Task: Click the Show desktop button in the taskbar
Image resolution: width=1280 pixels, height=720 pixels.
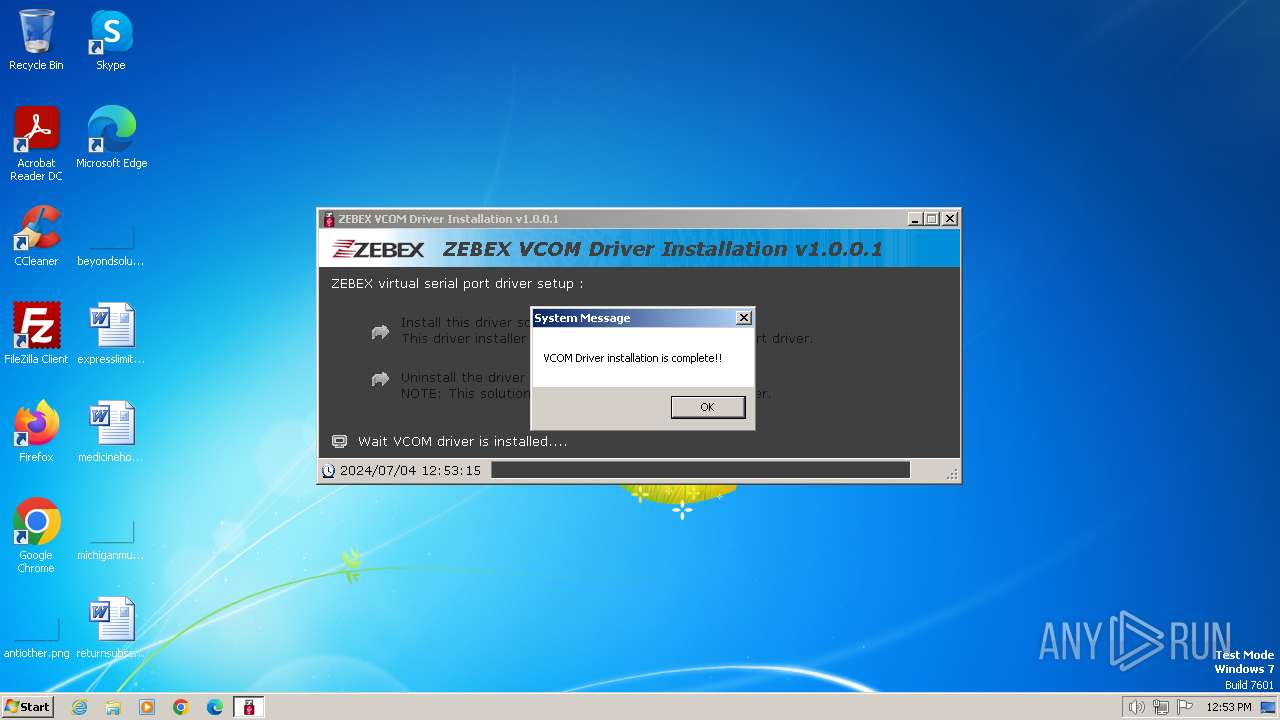Action: click(x=1269, y=707)
